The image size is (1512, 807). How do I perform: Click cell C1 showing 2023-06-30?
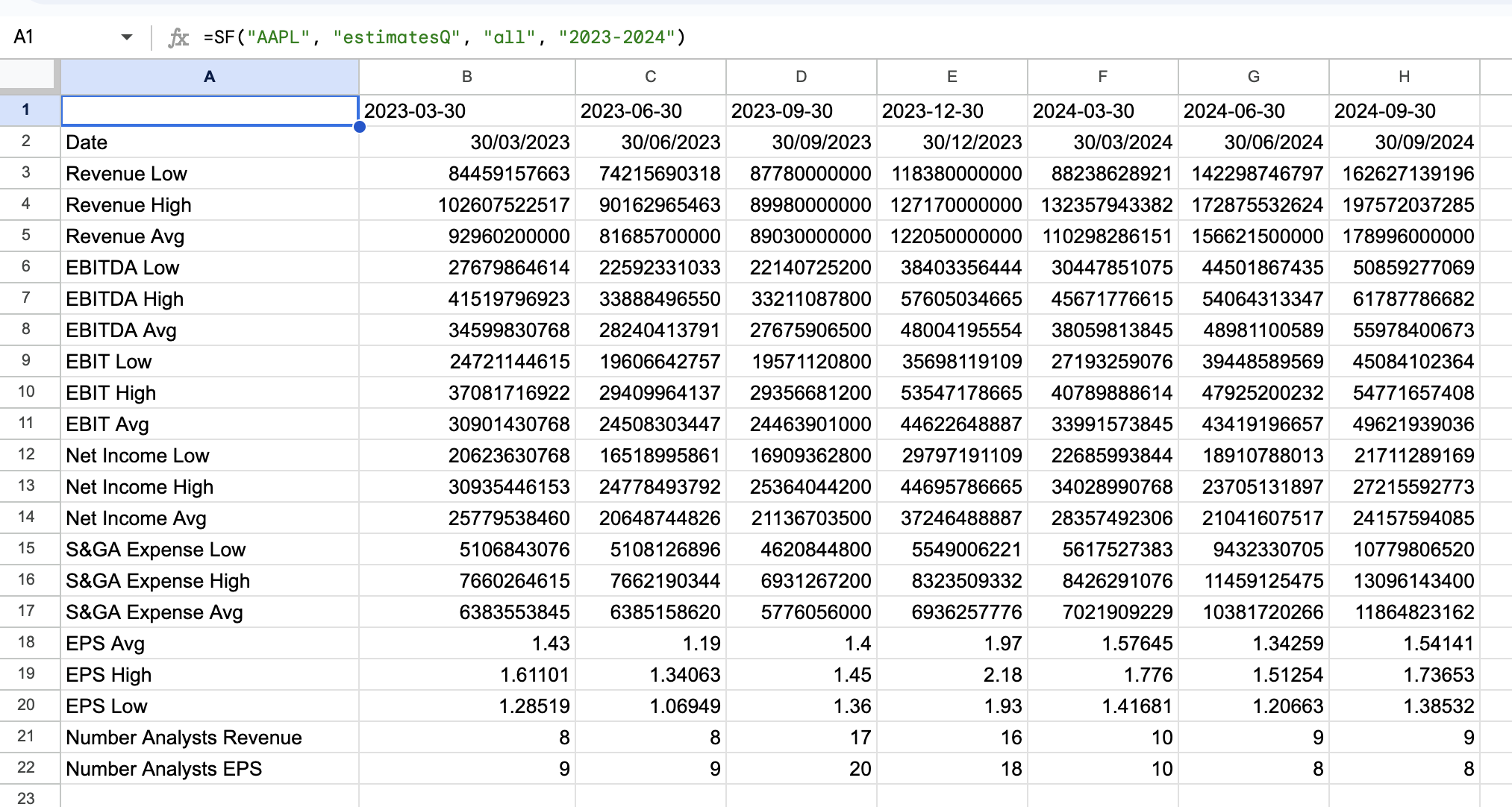coord(651,110)
